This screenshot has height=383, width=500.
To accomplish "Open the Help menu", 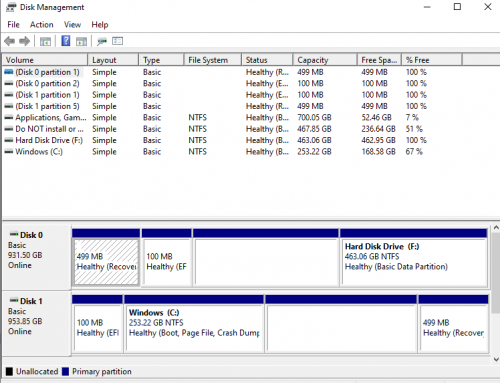I will (100, 25).
